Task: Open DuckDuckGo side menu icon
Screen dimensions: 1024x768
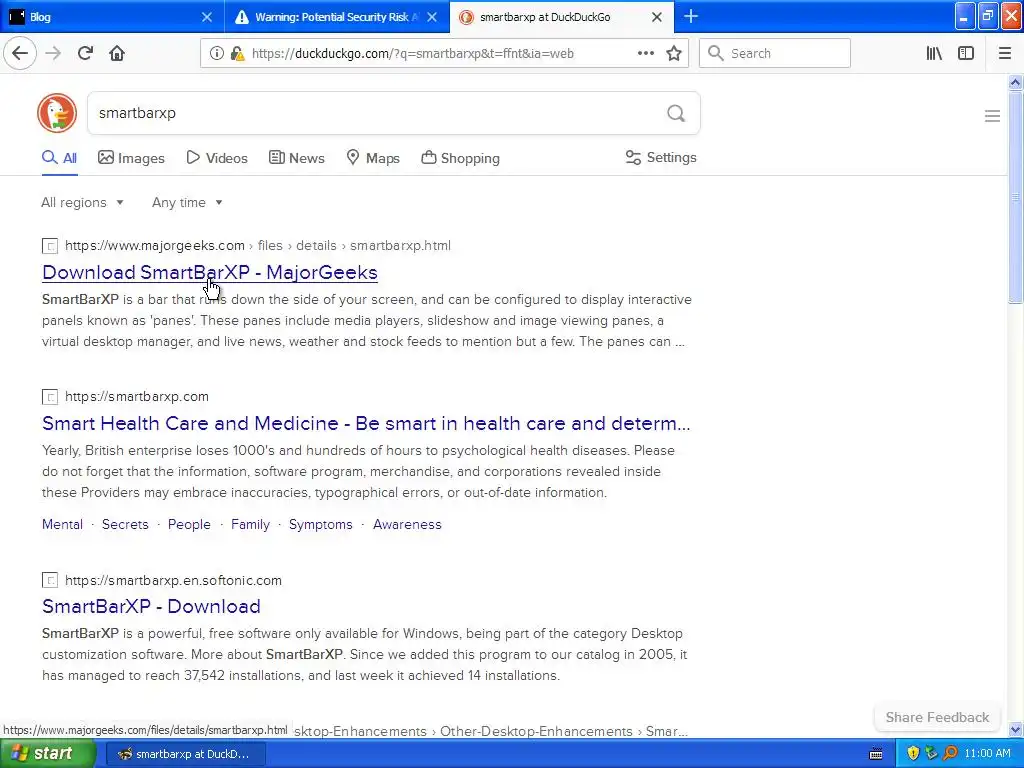Action: click(x=992, y=116)
